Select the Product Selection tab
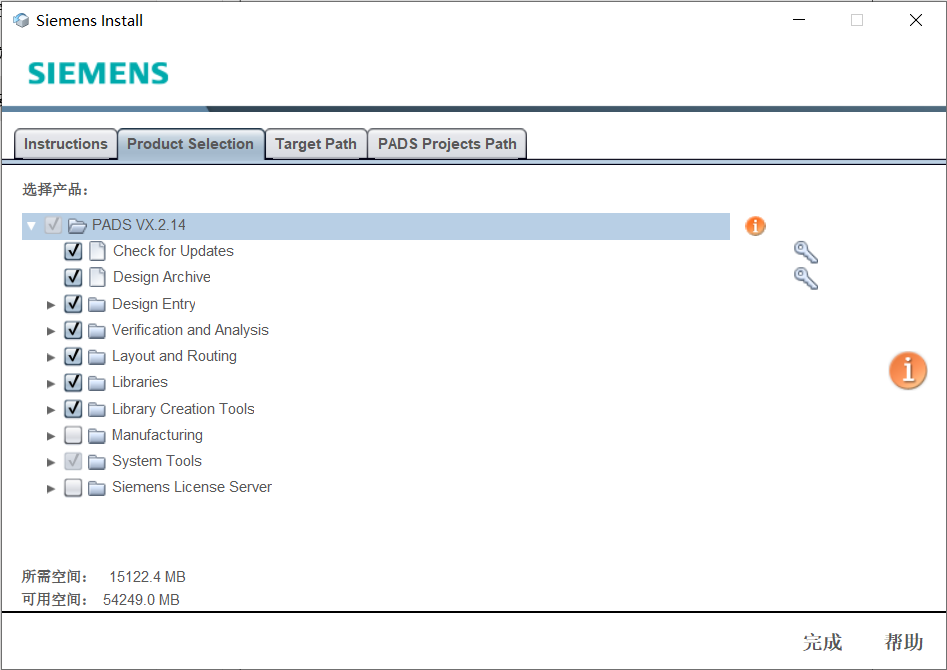This screenshot has width=947, height=670. coord(191,144)
